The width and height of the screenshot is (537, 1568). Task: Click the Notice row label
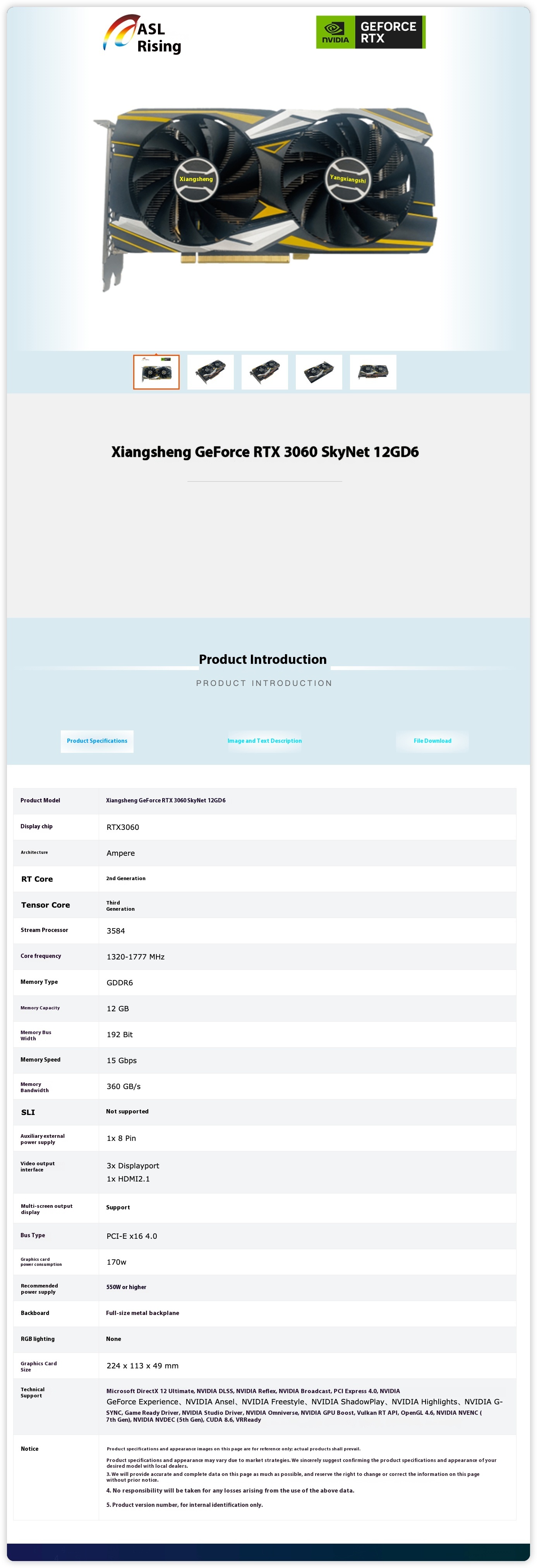coord(29,1449)
